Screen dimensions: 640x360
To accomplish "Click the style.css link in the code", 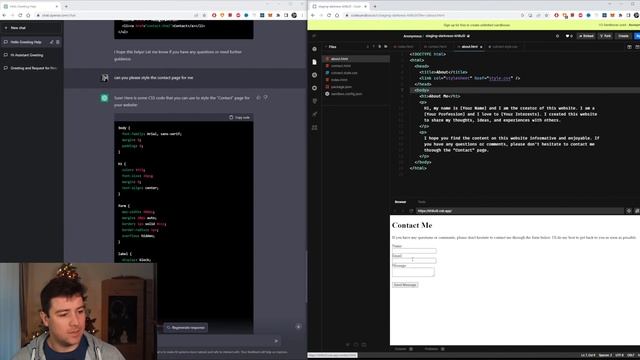I will coord(500,78).
